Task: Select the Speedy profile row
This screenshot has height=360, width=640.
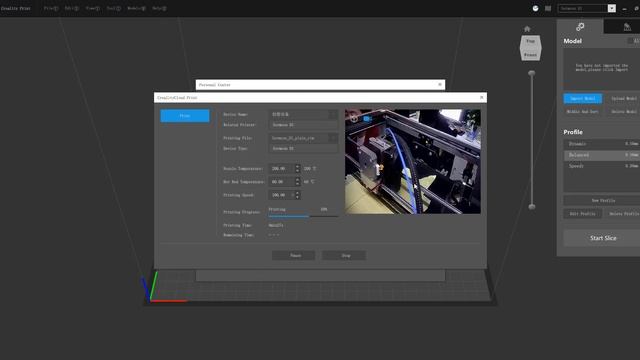Action: [602, 166]
